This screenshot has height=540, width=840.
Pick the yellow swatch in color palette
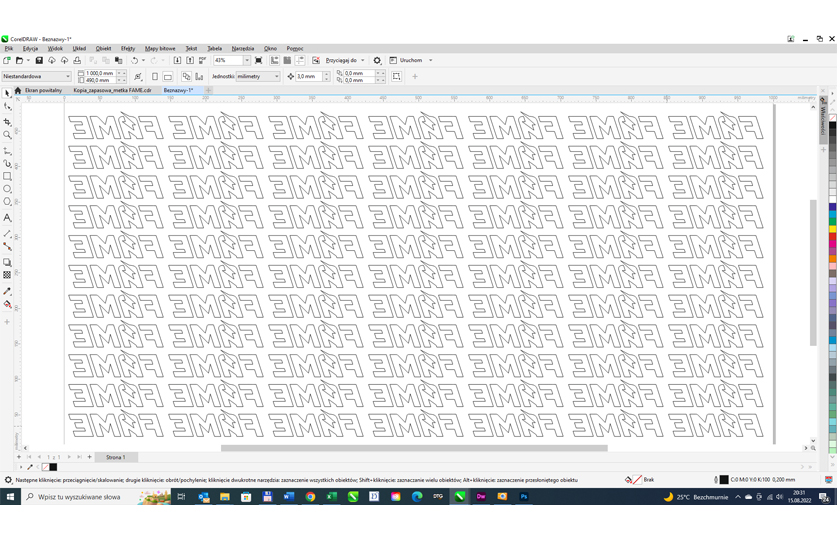[832, 229]
